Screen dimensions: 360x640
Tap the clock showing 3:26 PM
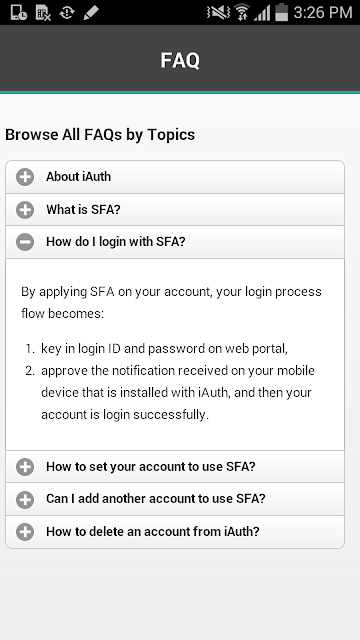(322, 12)
